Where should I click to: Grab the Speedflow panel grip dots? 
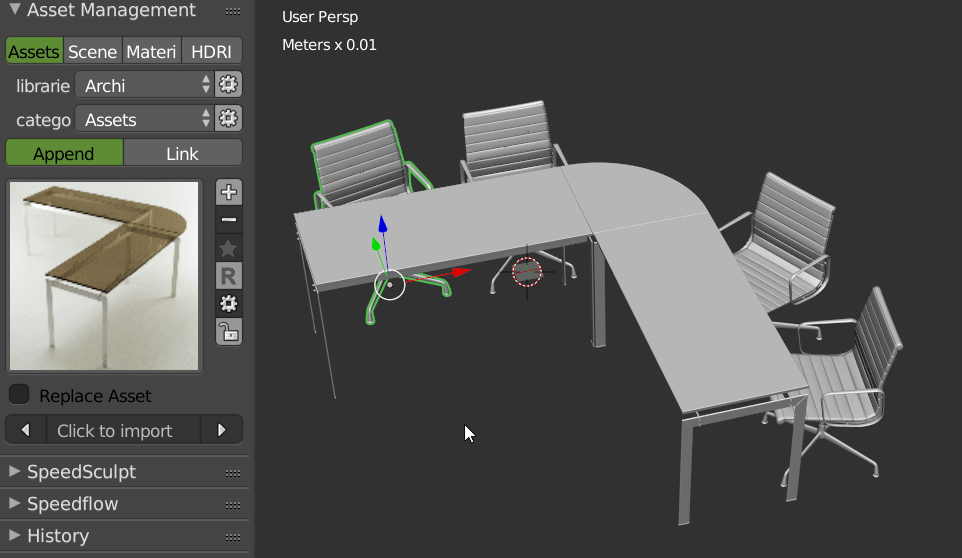pos(233,505)
